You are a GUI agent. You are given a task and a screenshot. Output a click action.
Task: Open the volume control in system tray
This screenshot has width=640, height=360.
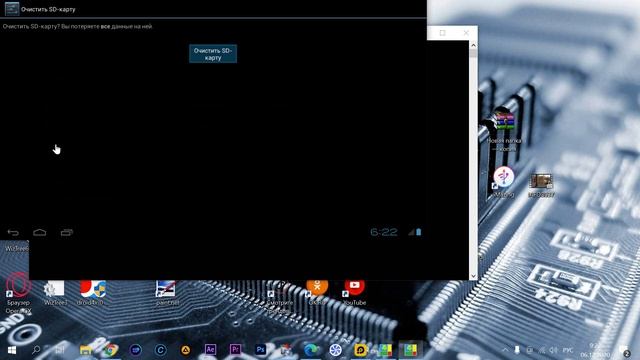click(x=553, y=350)
